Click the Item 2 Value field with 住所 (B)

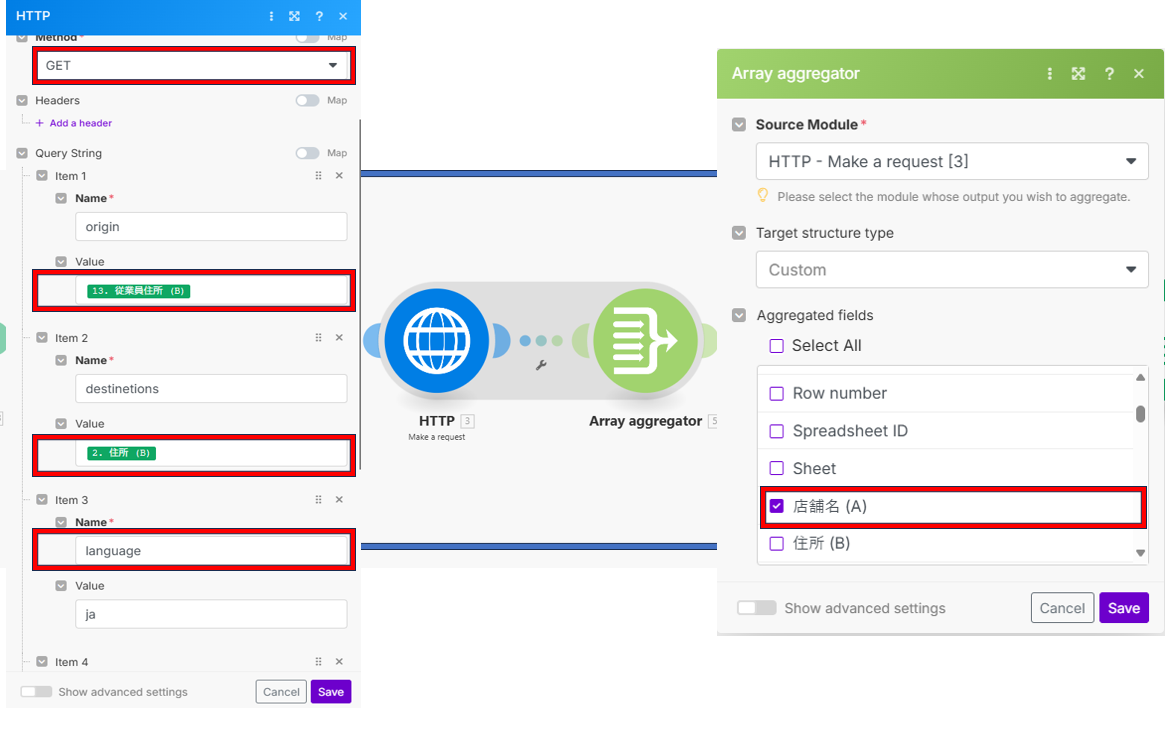[211, 452]
